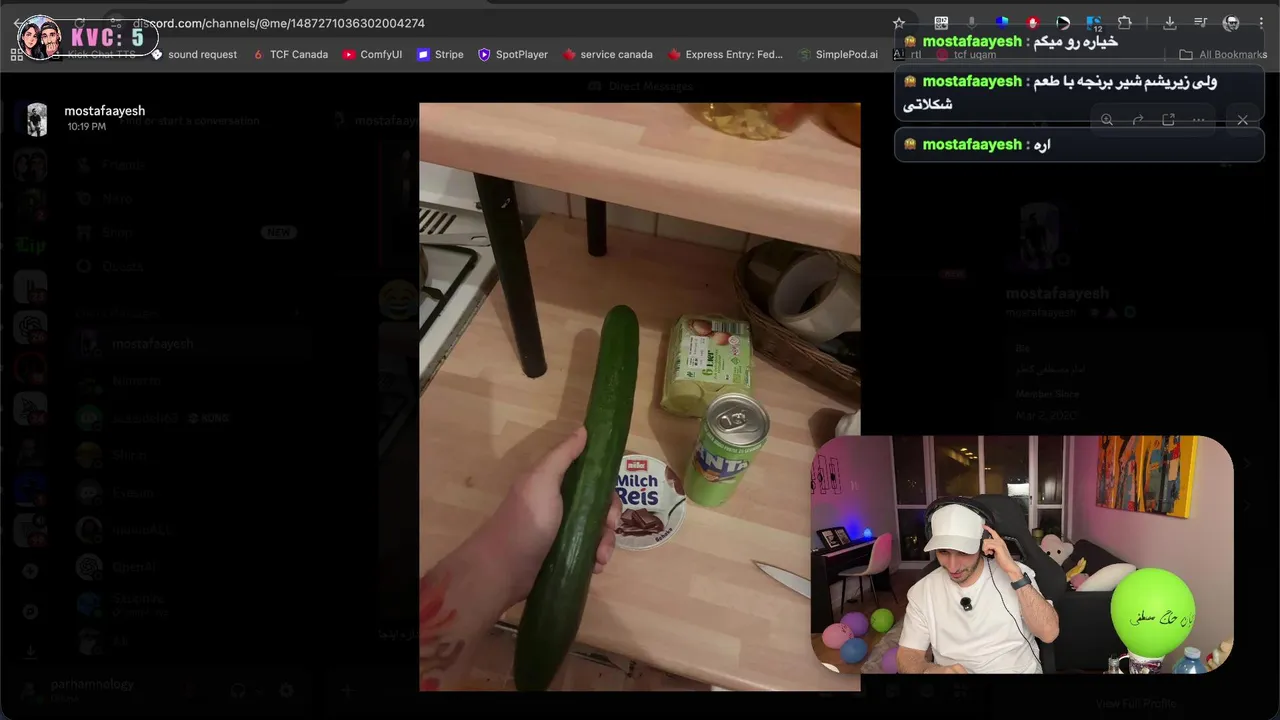Open the Chrome three-dot menu
Image resolution: width=1280 pixels, height=720 pixels.
point(1261,23)
